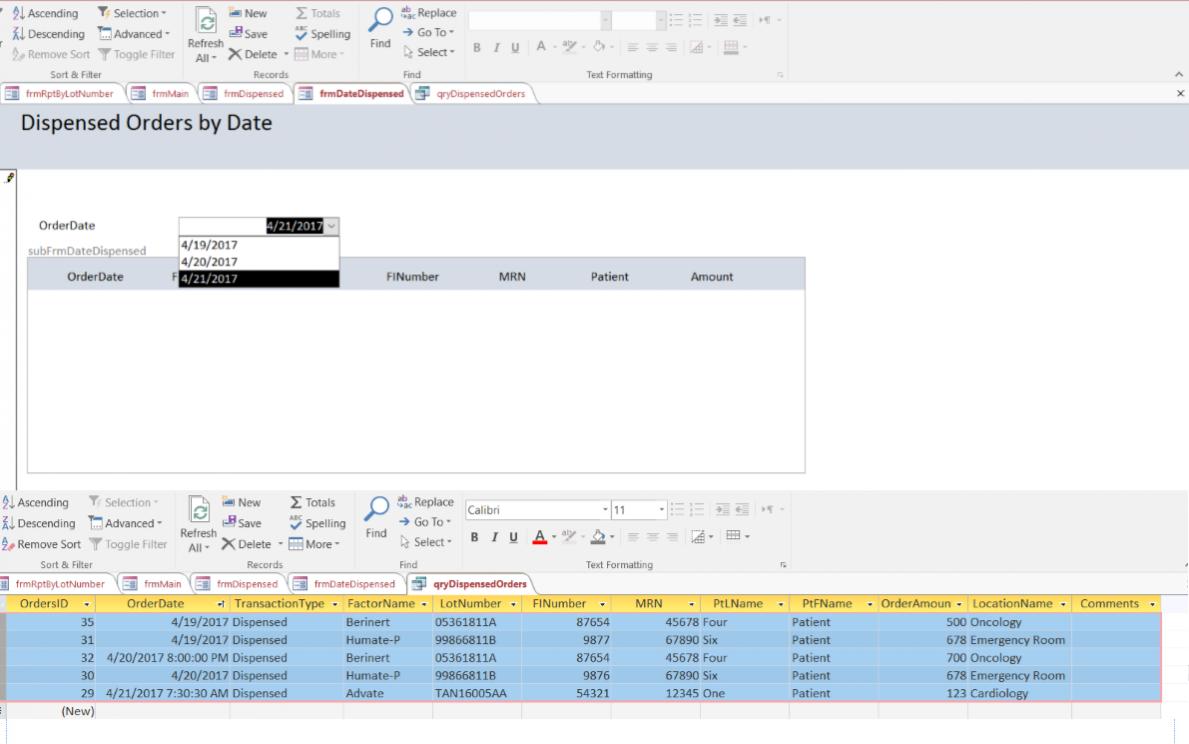The image size is (1189, 744).
Task: Click Remove Sort in the lower ribbon
Action: coord(41,544)
